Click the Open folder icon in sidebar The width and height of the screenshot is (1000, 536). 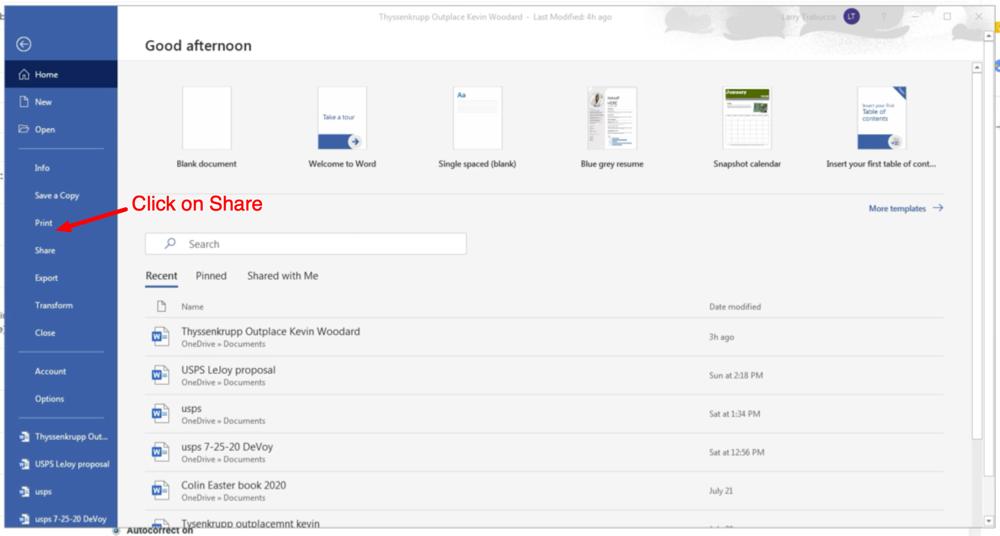[x=24, y=129]
